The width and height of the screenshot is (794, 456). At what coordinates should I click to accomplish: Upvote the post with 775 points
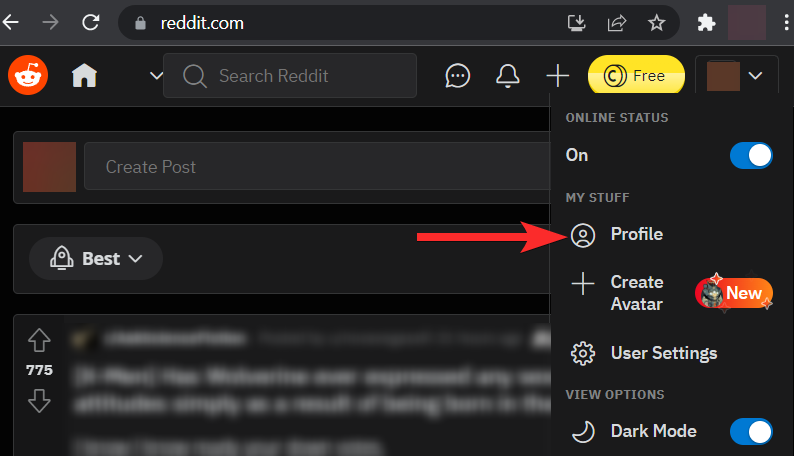click(39, 340)
